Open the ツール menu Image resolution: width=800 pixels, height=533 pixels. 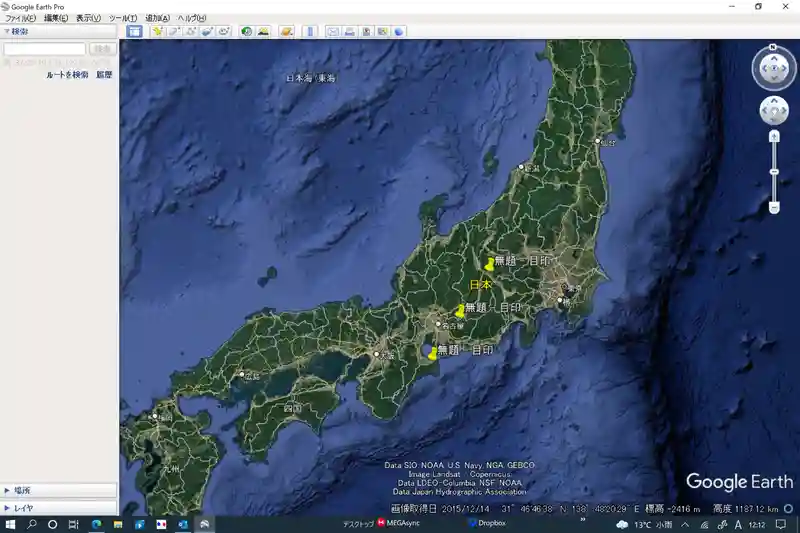[x=122, y=18]
